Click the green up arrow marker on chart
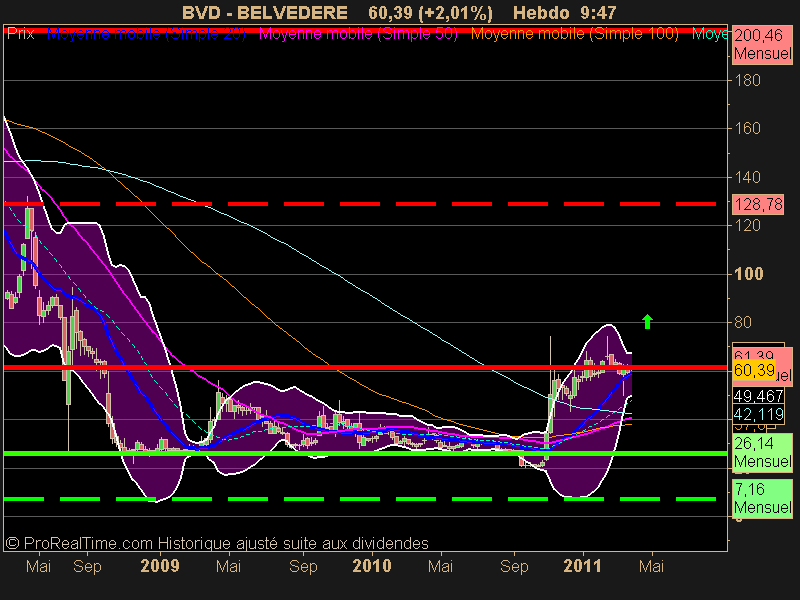Image resolution: width=800 pixels, height=600 pixels. point(647,321)
